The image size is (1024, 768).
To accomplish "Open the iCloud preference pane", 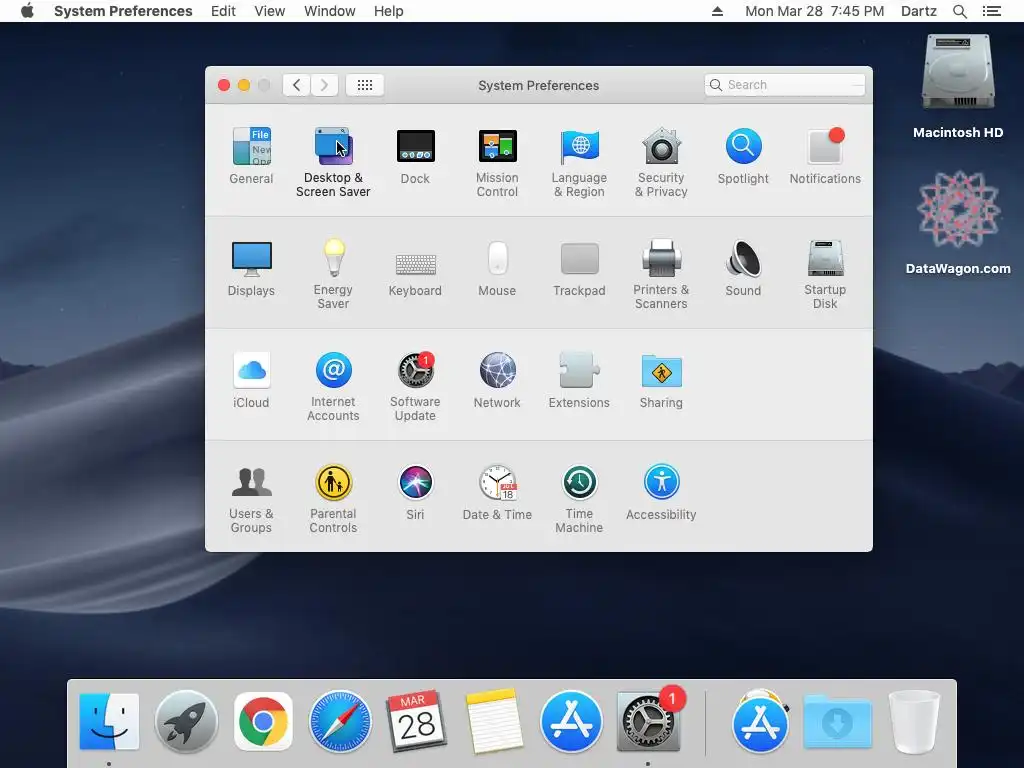I will [x=251, y=380].
